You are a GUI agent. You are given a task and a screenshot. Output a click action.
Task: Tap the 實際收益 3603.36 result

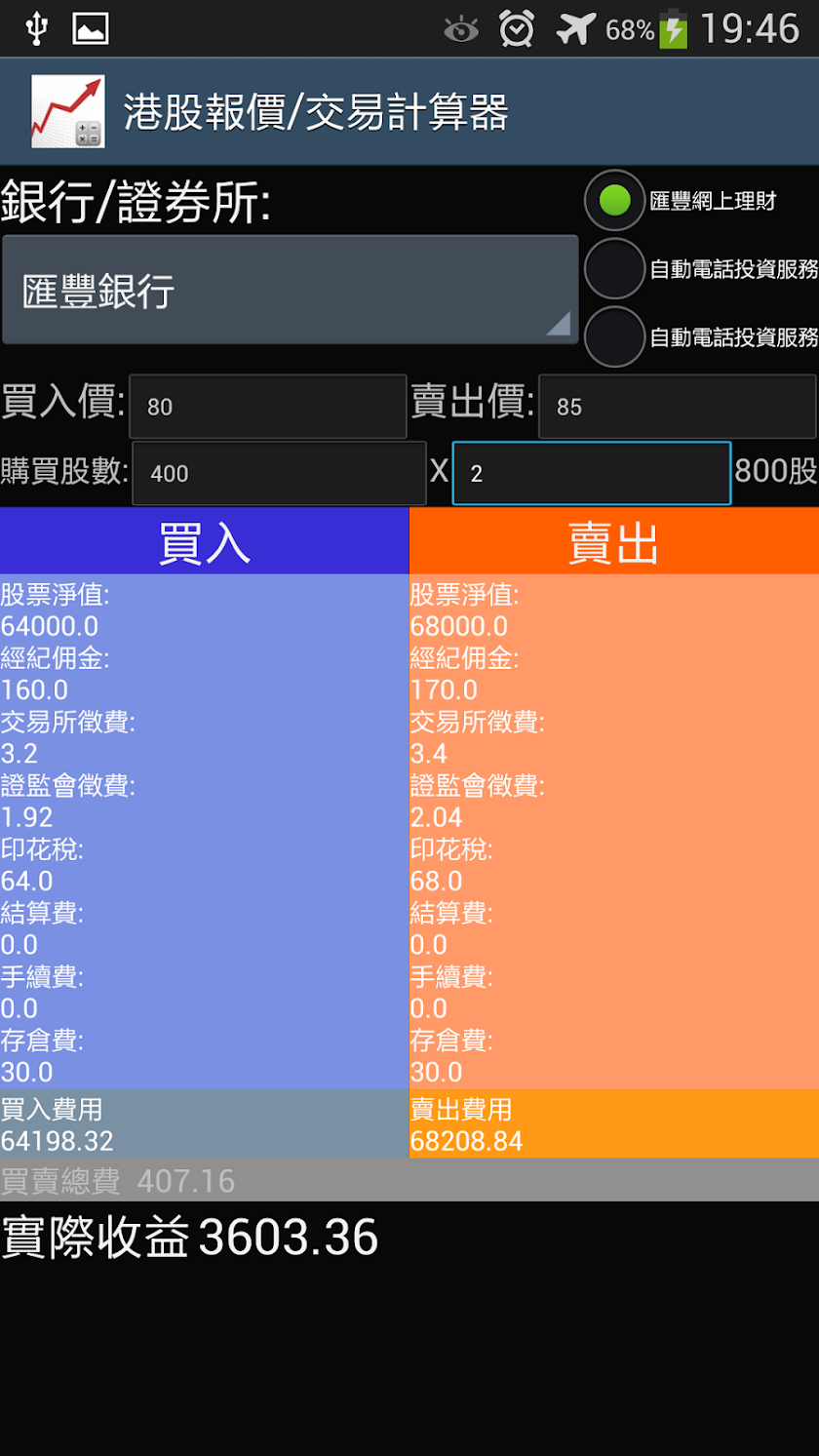189,1237
